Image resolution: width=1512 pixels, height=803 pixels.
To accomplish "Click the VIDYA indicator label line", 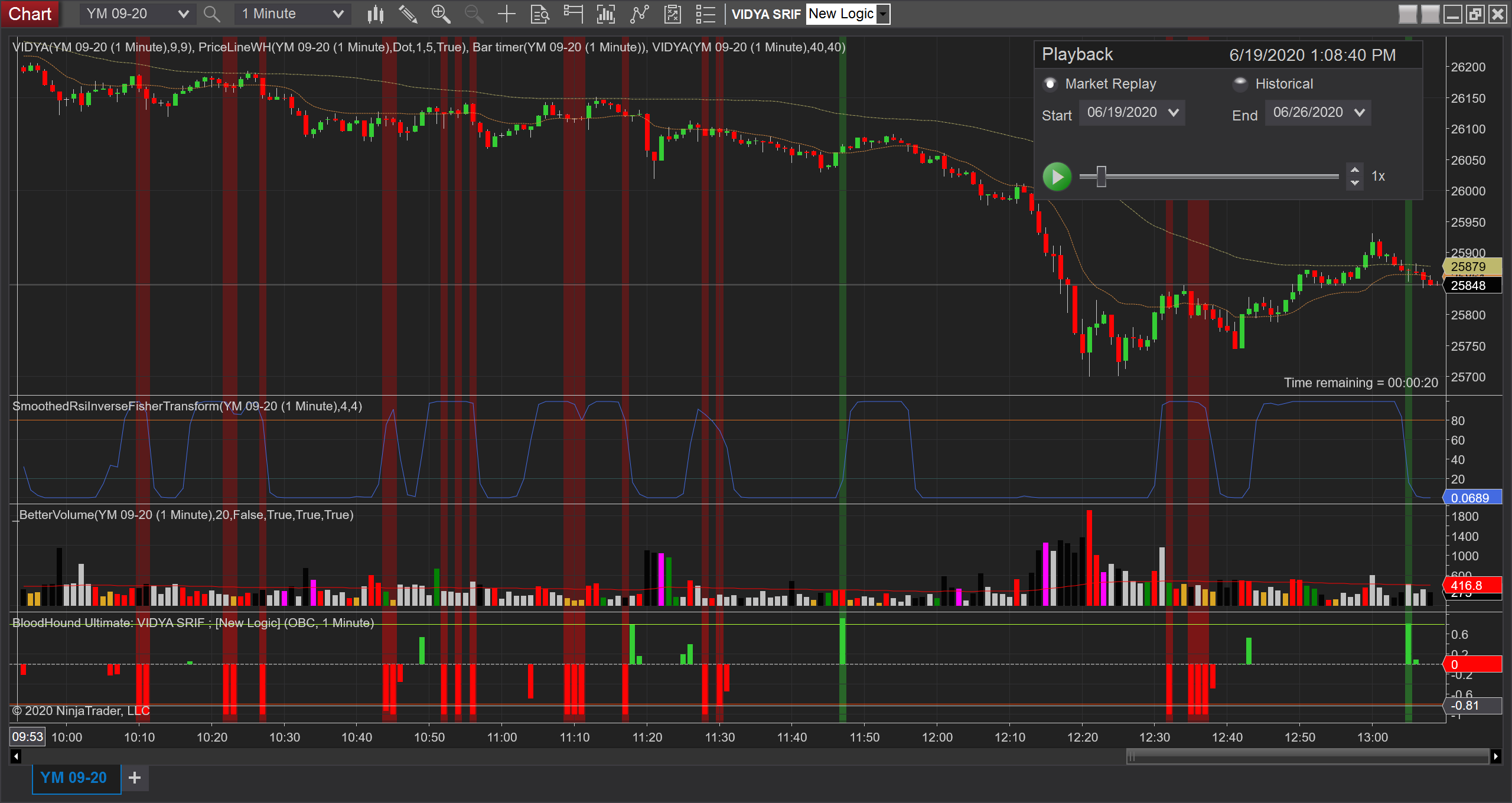I will click(429, 47).
